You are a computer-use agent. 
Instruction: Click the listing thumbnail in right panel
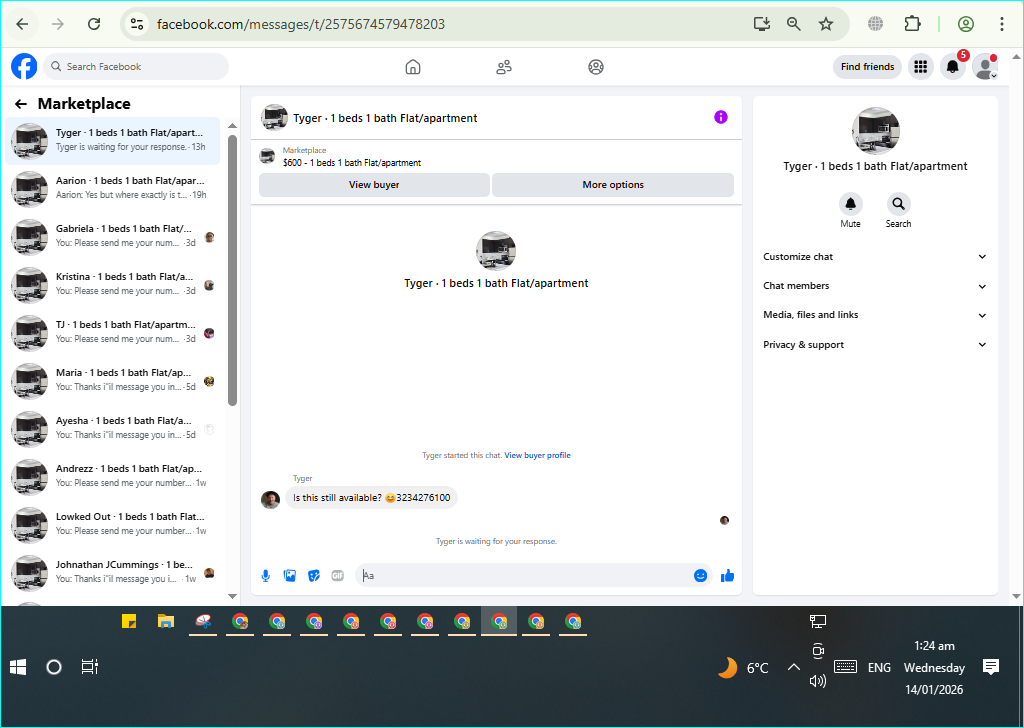point(876,131)
